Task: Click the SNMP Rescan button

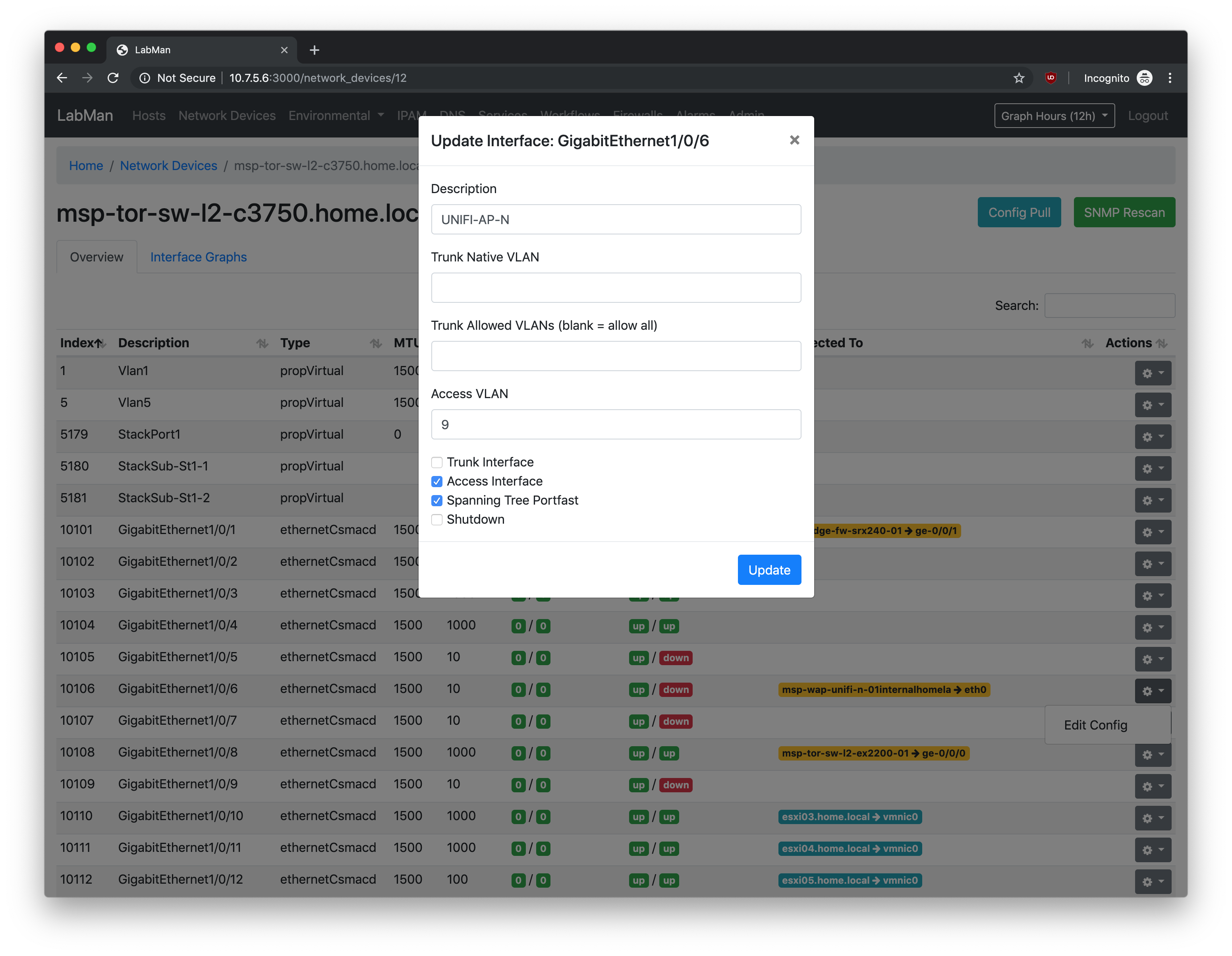Action: click(1124, 212)
